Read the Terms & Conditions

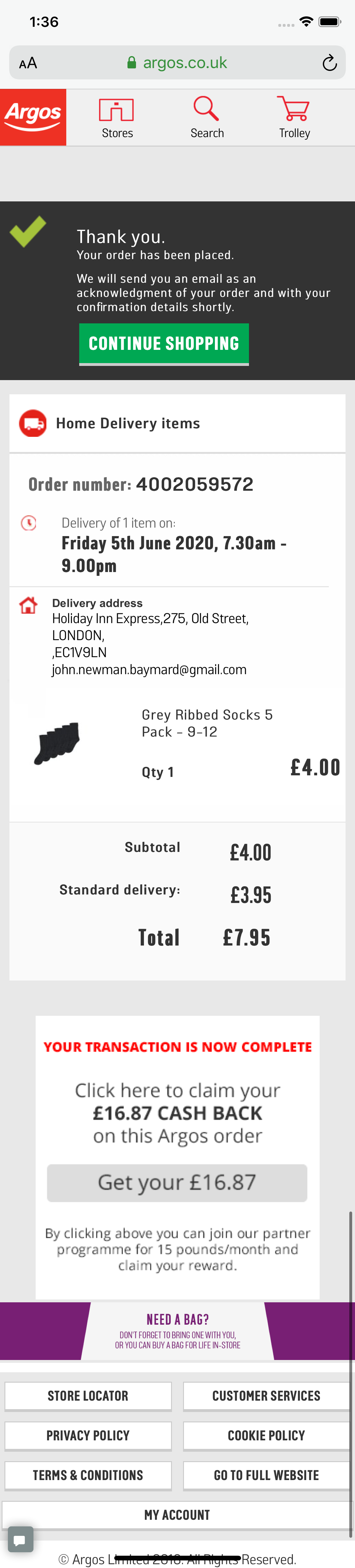(x=88, y=1475)
